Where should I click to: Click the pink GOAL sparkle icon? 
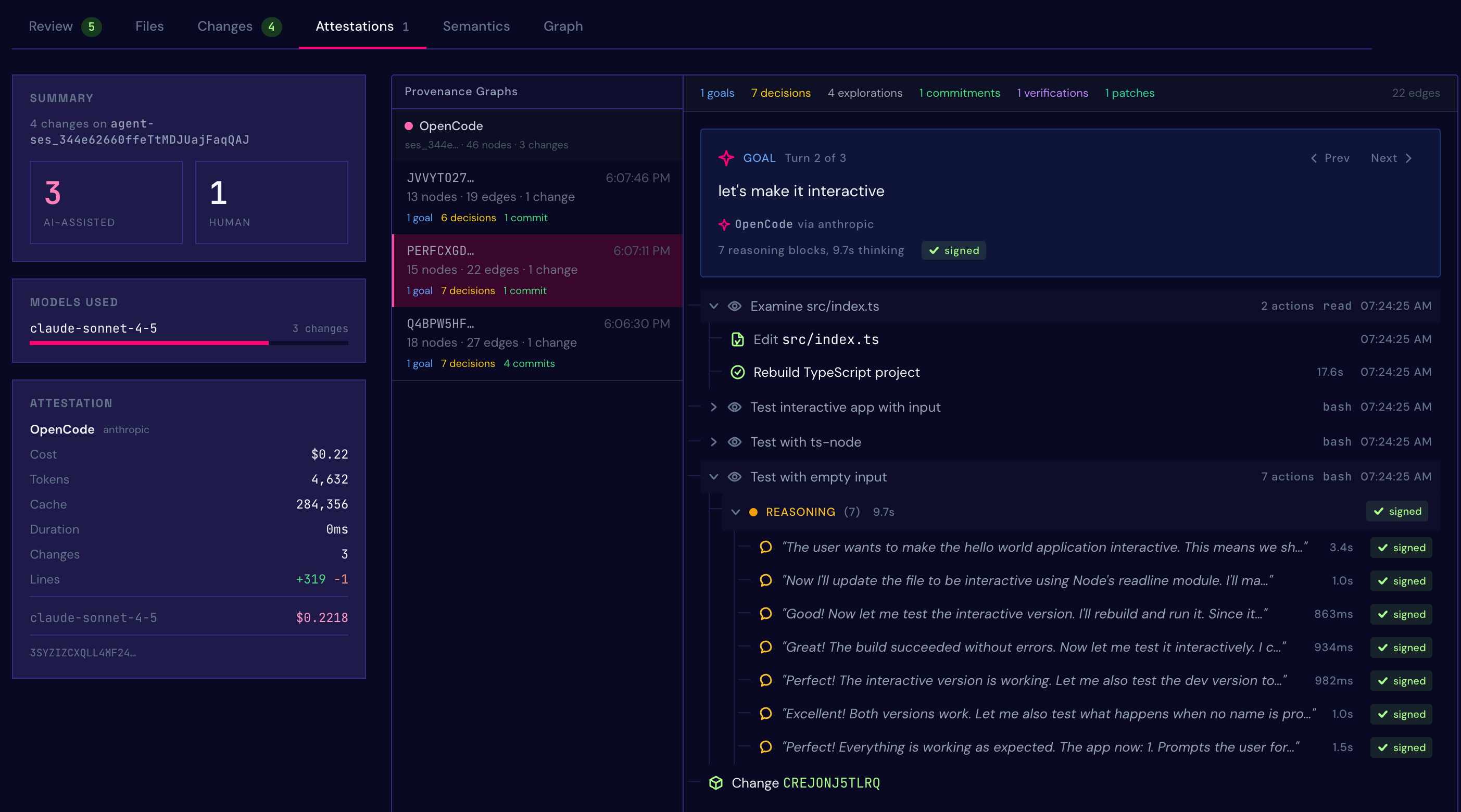coord(726,158)
